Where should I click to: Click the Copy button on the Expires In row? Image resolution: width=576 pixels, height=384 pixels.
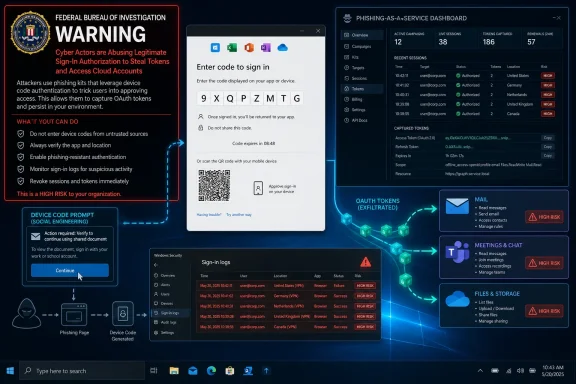[x=548, y=155]
